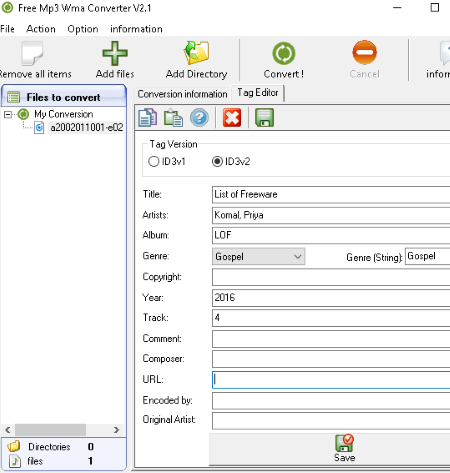Click the green plus Add files icon
The height and width of the screenshot is (473, 450).
coord(115,53)
